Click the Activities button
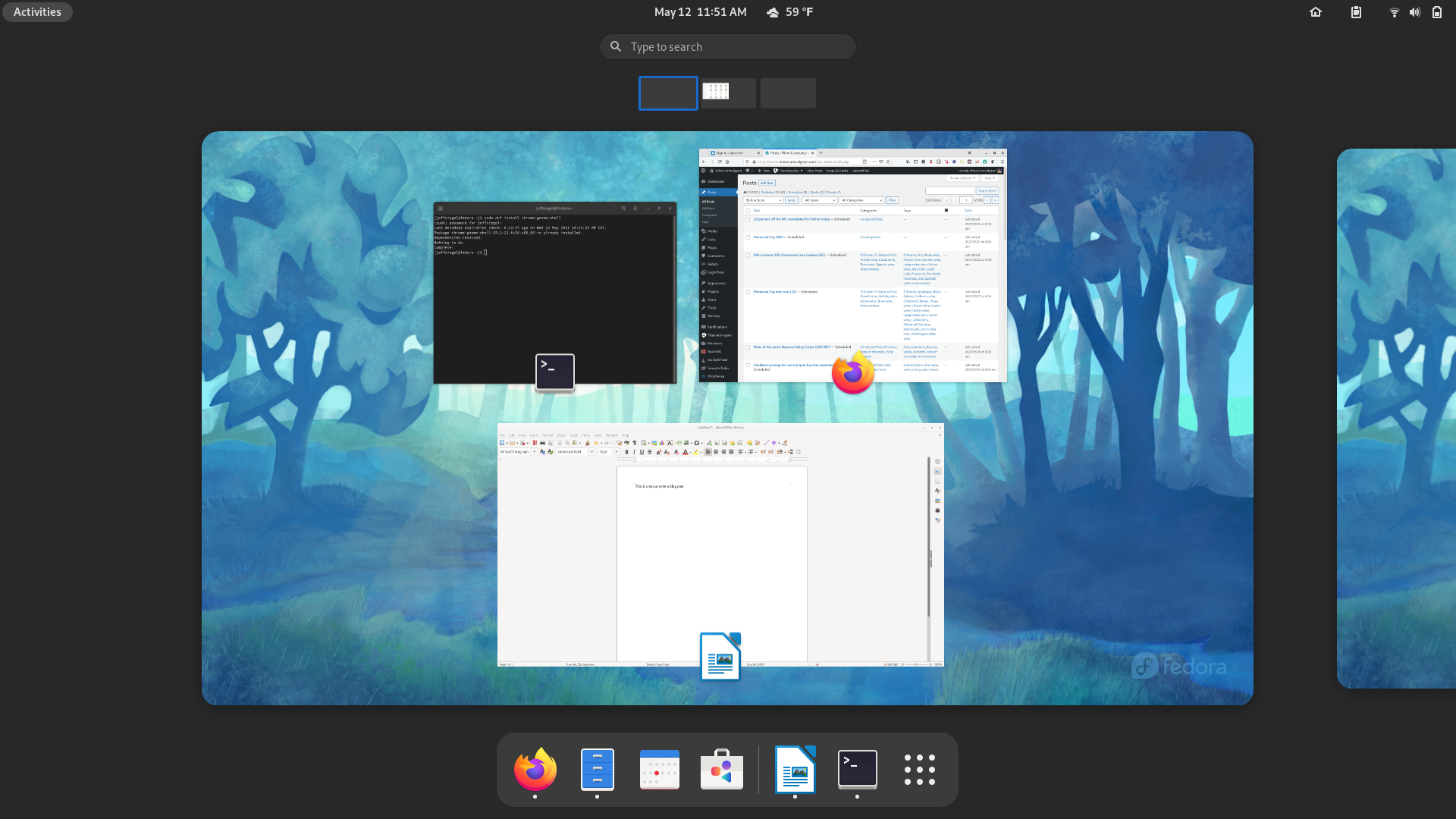1456x819 pixels. click(37, 12)
